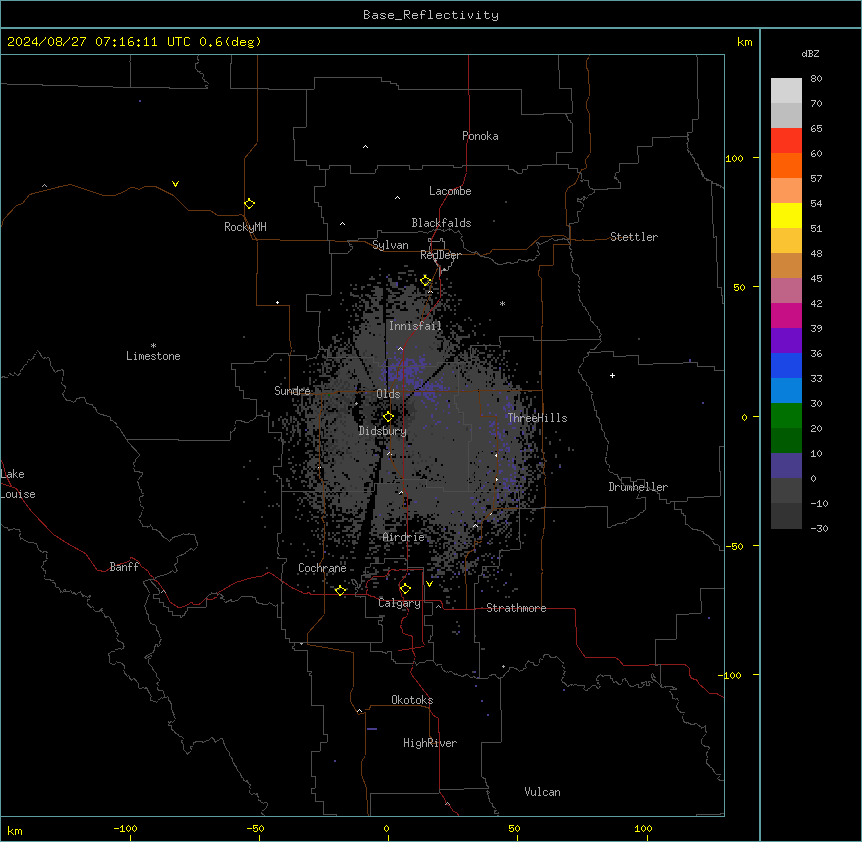Click the Didsbury town label
The height and width of the screenshot is (842, 862).
tap(383, 431)
